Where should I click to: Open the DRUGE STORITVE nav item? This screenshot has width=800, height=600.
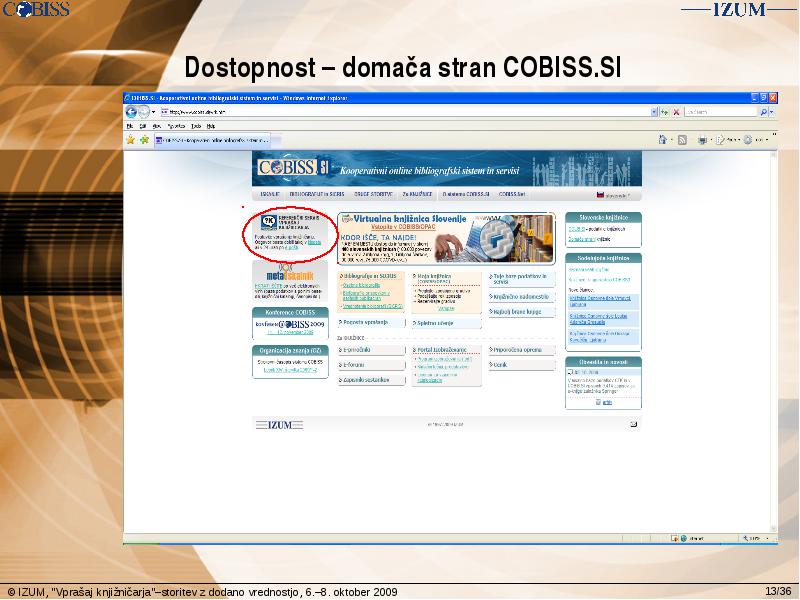tap(373, 194)
